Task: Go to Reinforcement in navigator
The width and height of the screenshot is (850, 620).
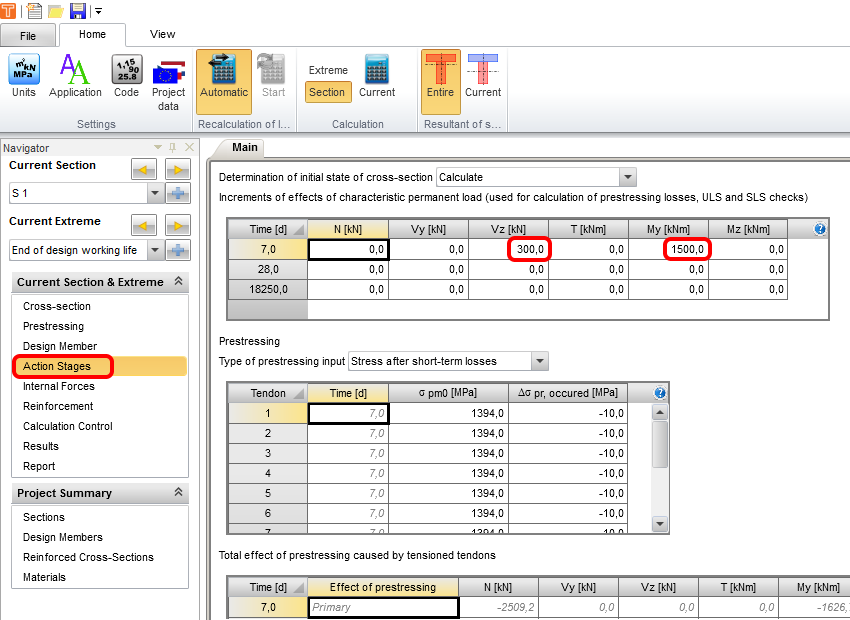Action: [58, 406]
